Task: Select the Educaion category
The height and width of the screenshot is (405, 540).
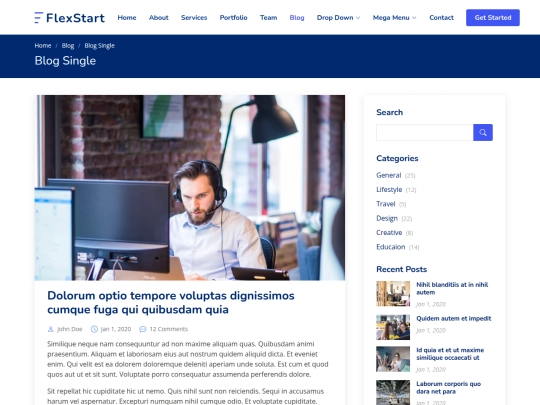Action: tap(391, 247)
